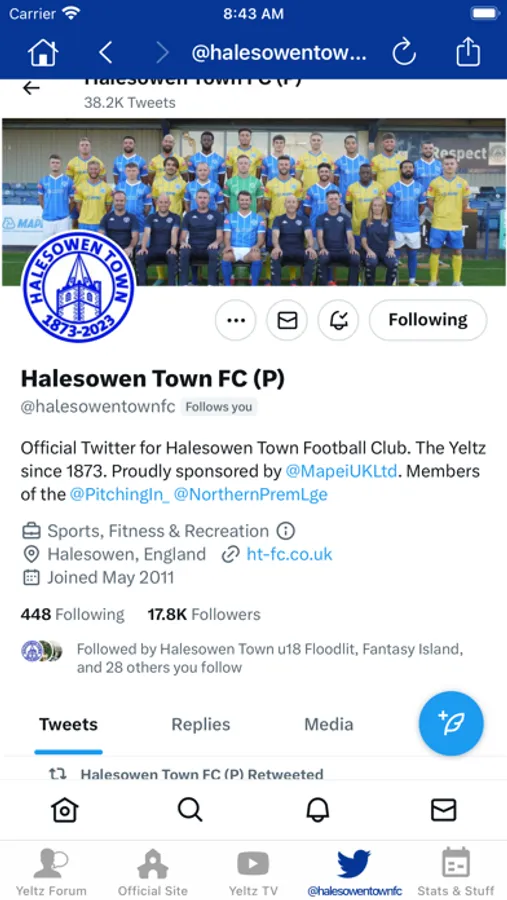Toggle the Following button
This screenshot has height=900, width=507.
pos(428,320)
